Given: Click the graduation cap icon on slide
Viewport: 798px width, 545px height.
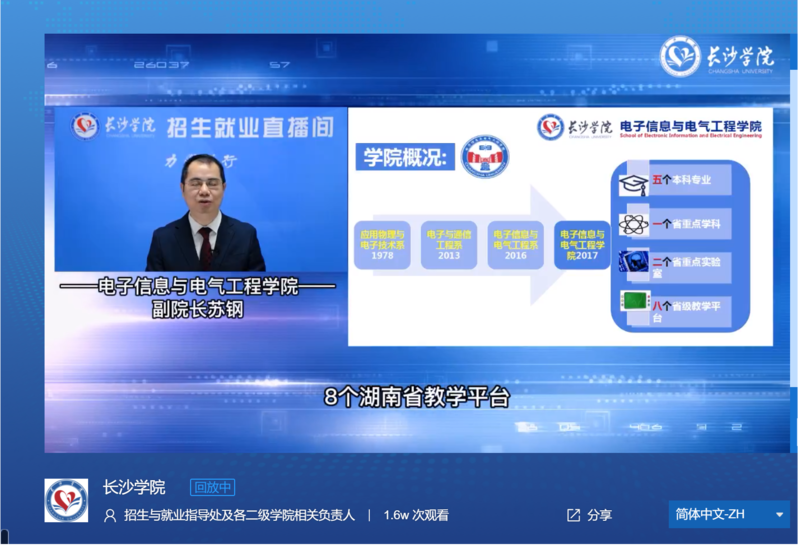Looking at the screenshot, I should point(633,184).
